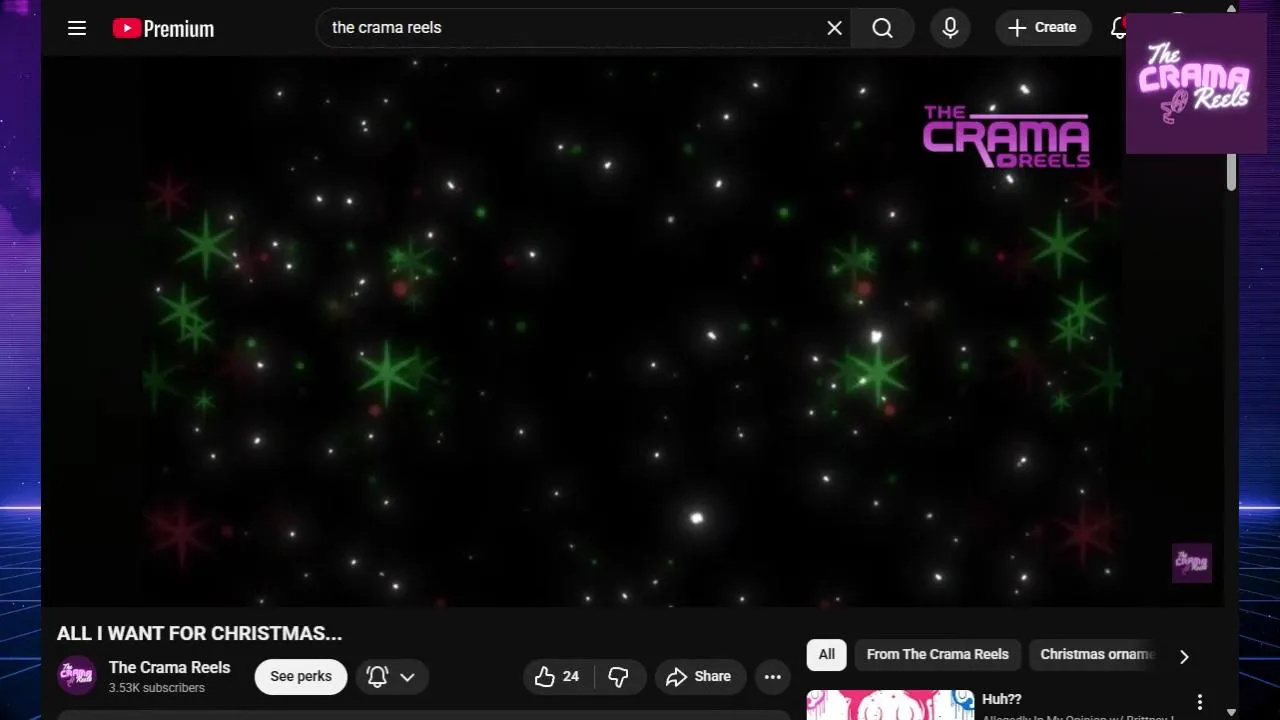Open the notifications bell in the header
The width and height of the screenshot is (1280, 720).
[1118, 28]
